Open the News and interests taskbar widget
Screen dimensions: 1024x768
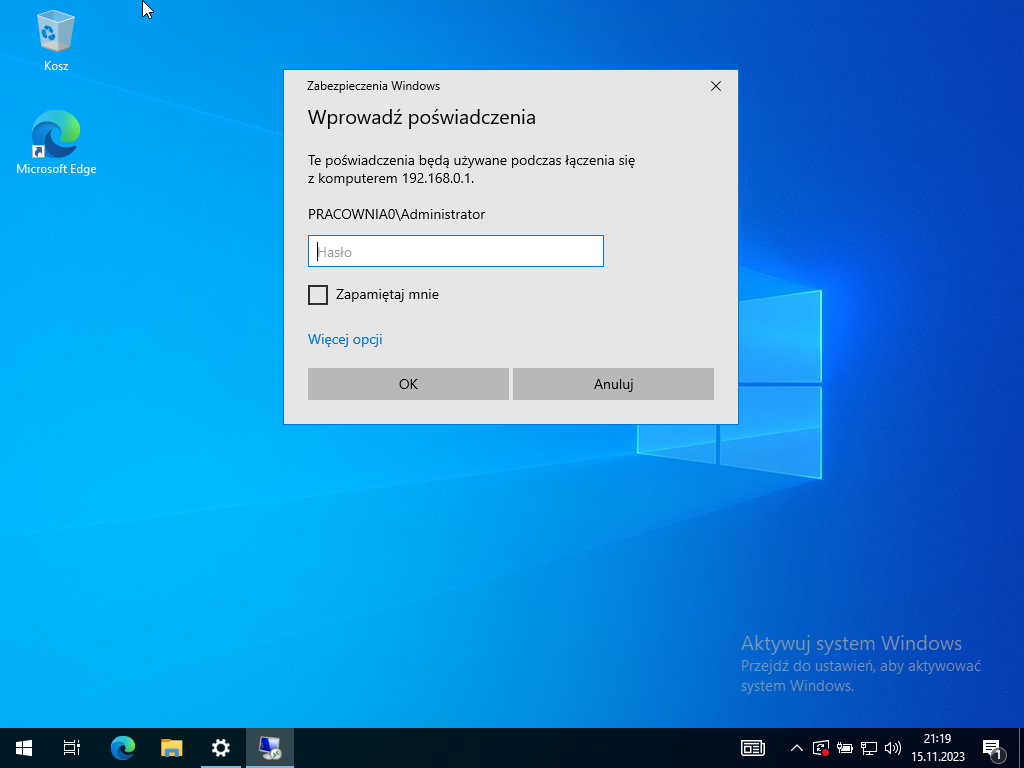click(x=753, y=748)
